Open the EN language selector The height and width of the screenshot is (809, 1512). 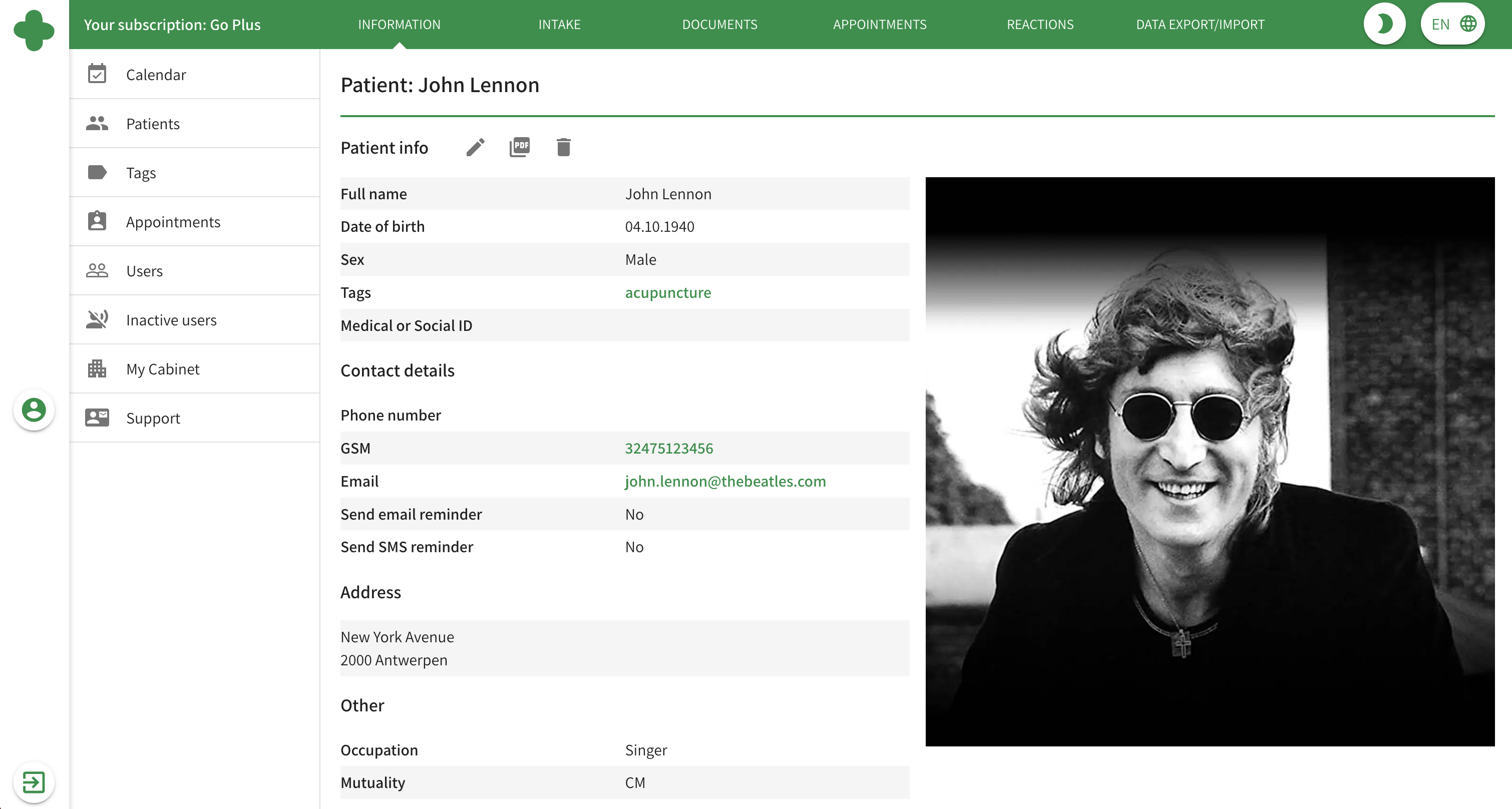click(1452, 24)
